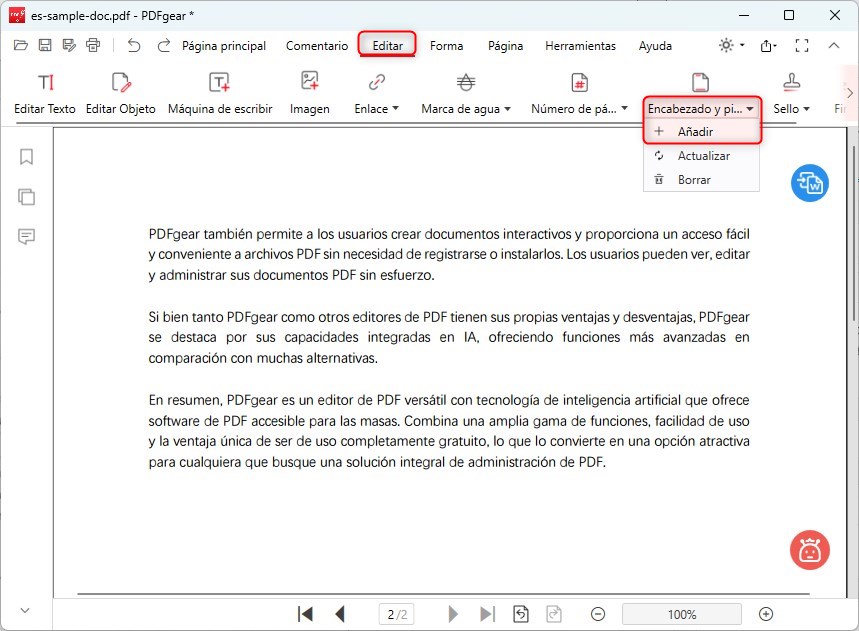Switch to the Página principal tab

tap(224, 46)
